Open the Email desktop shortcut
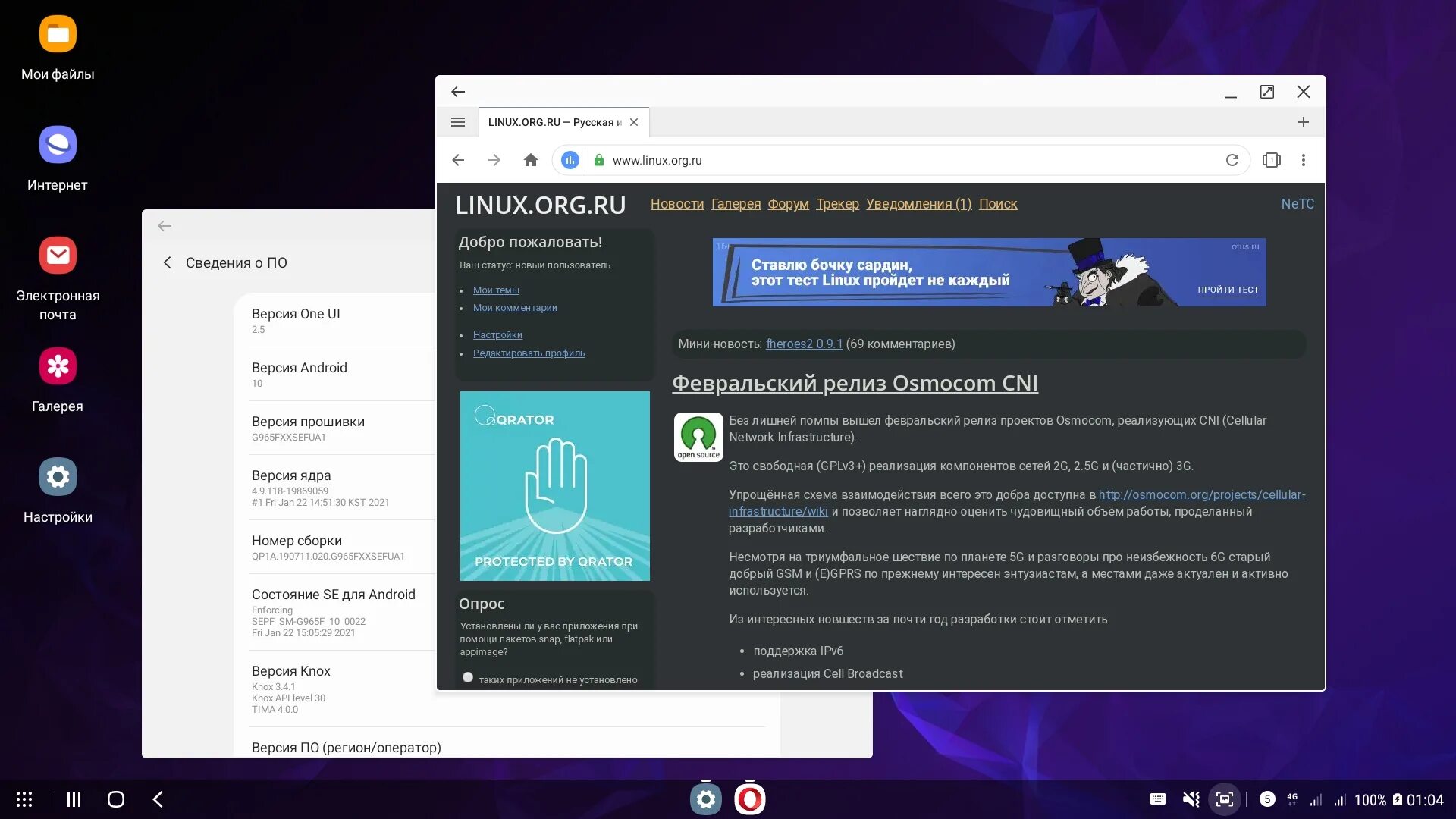The image size is (1456, 819). click(58, 278)
